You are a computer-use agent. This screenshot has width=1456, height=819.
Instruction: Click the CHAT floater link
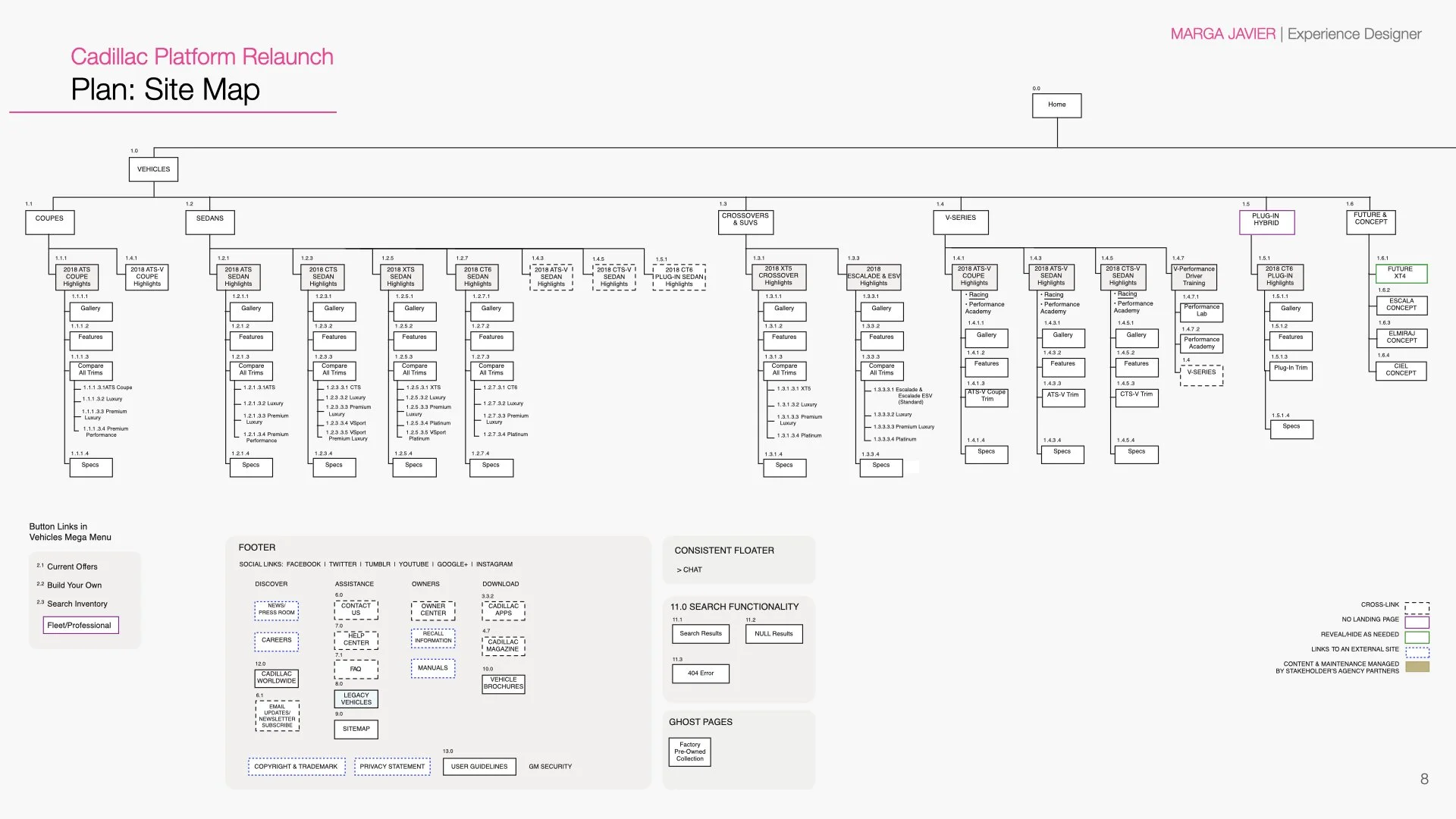coord(692,570)
